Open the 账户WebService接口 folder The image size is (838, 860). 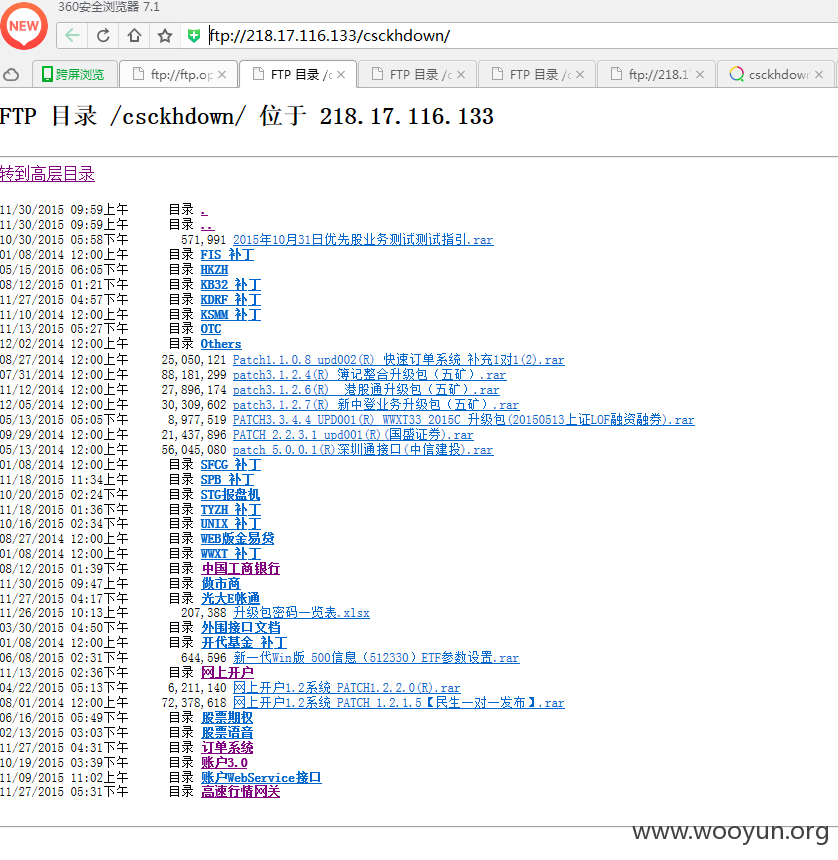coord(261,777)
